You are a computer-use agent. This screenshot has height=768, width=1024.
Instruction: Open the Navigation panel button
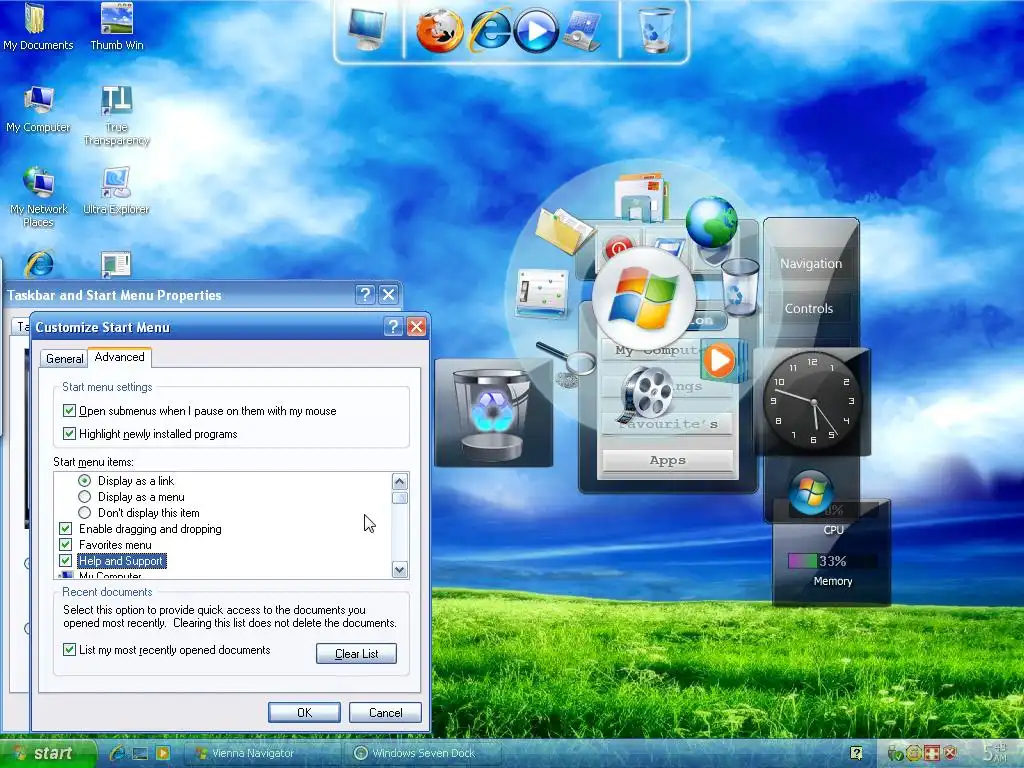811,264
